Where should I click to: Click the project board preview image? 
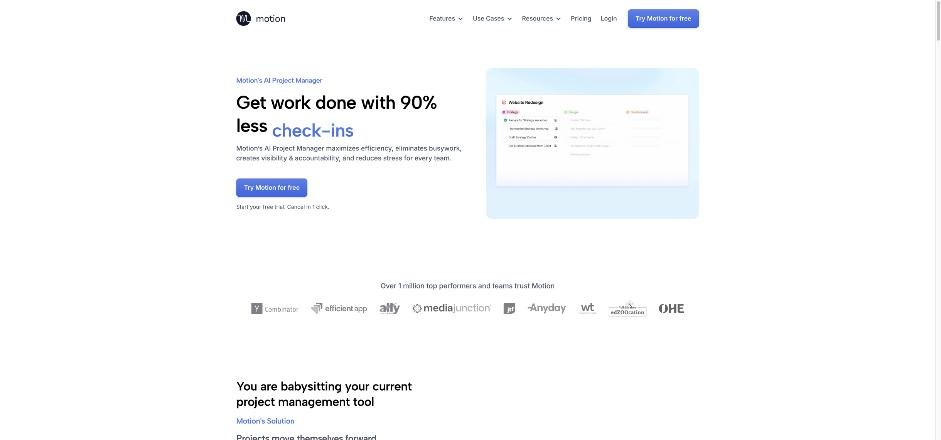[592, 143]
